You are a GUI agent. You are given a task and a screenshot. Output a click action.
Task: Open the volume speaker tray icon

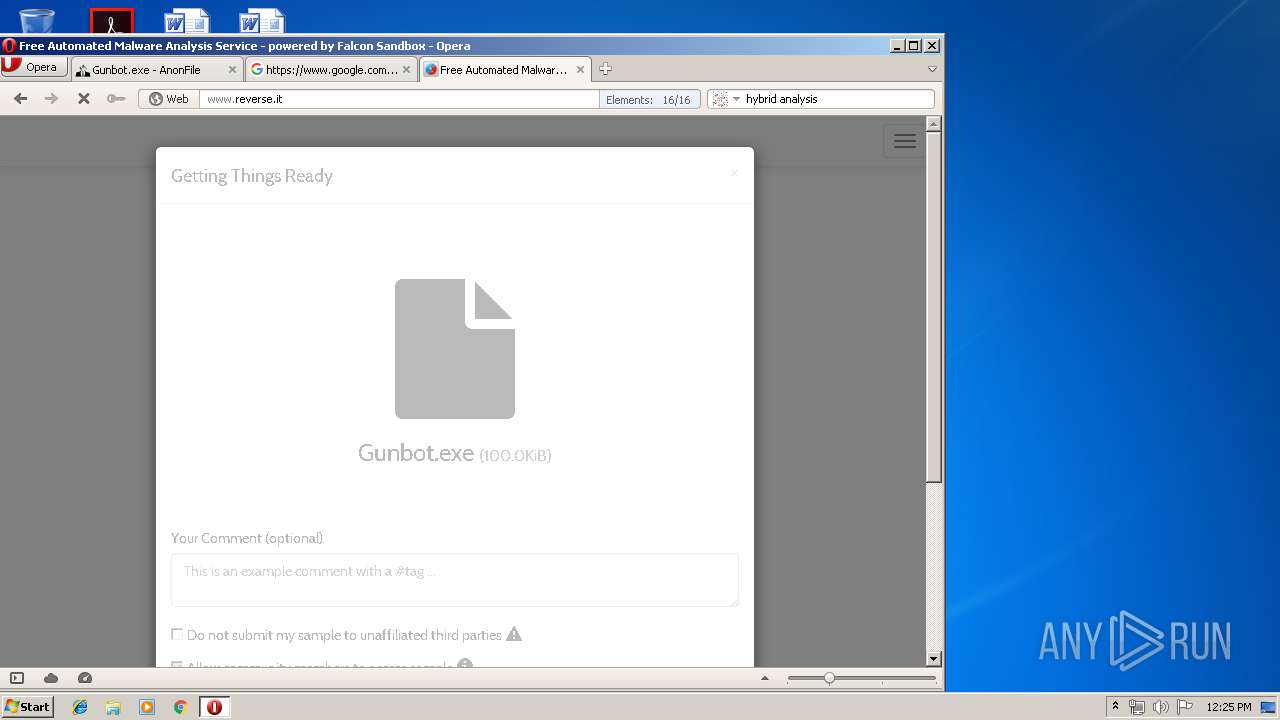pos(1160,707)
